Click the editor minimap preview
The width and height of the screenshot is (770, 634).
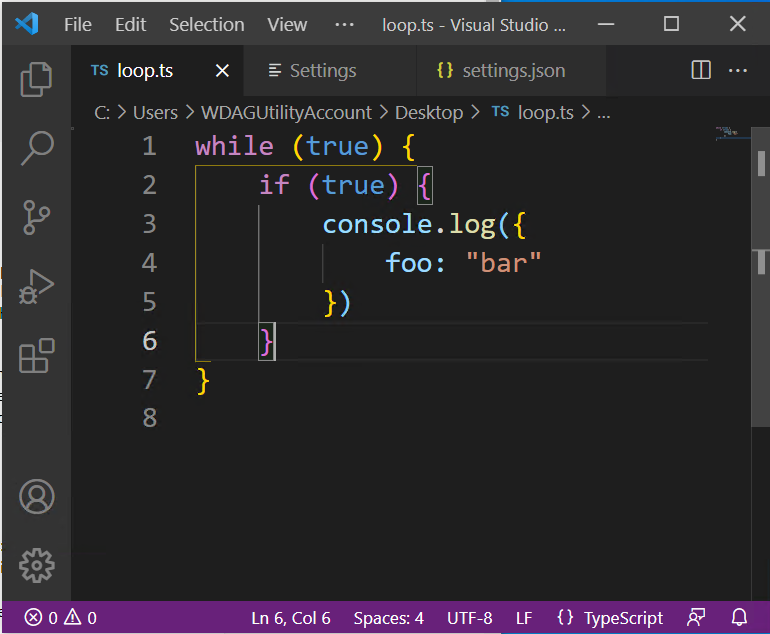732,134
